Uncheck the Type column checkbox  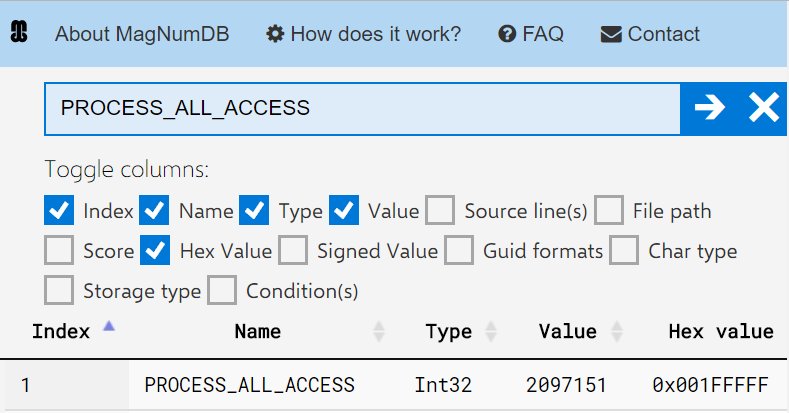254,210
